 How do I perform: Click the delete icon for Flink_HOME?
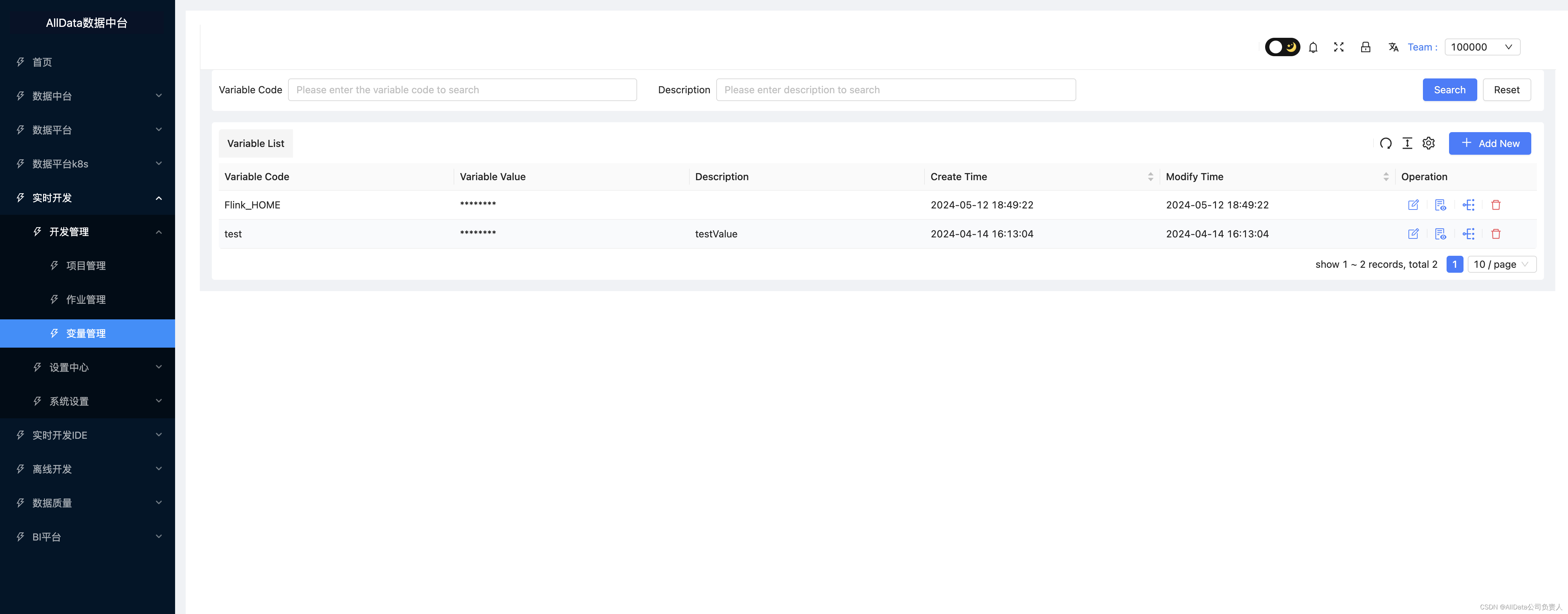point(1496,205)
